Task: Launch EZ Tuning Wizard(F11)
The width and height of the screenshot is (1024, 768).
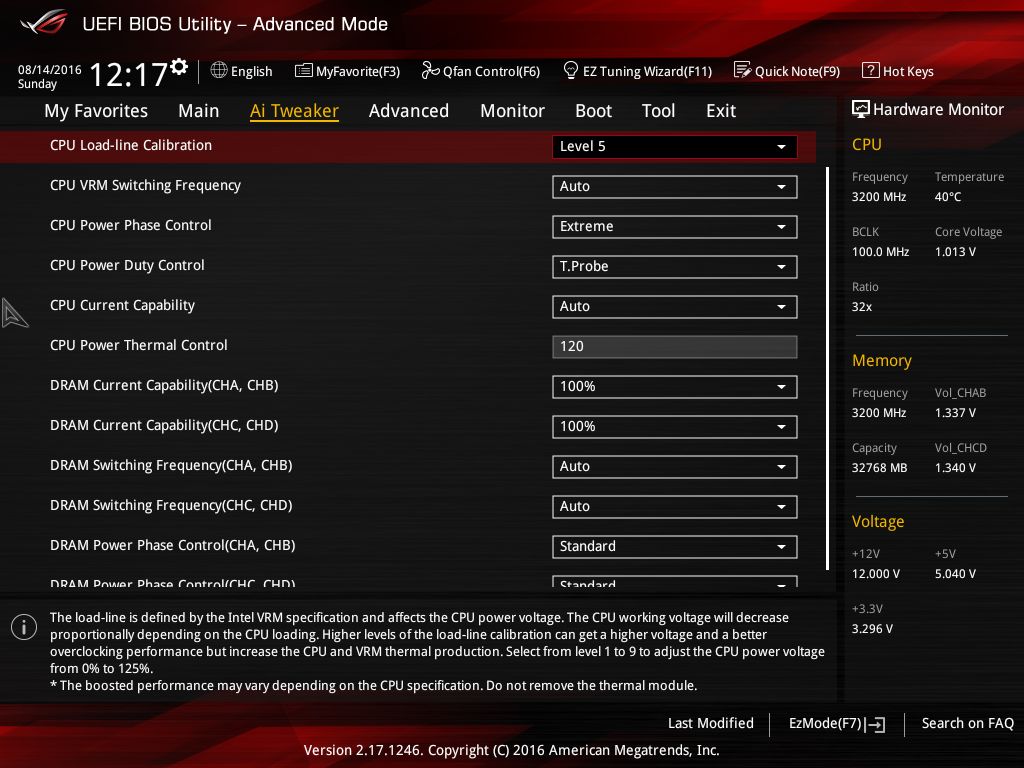Action: [x=637, y=71]
